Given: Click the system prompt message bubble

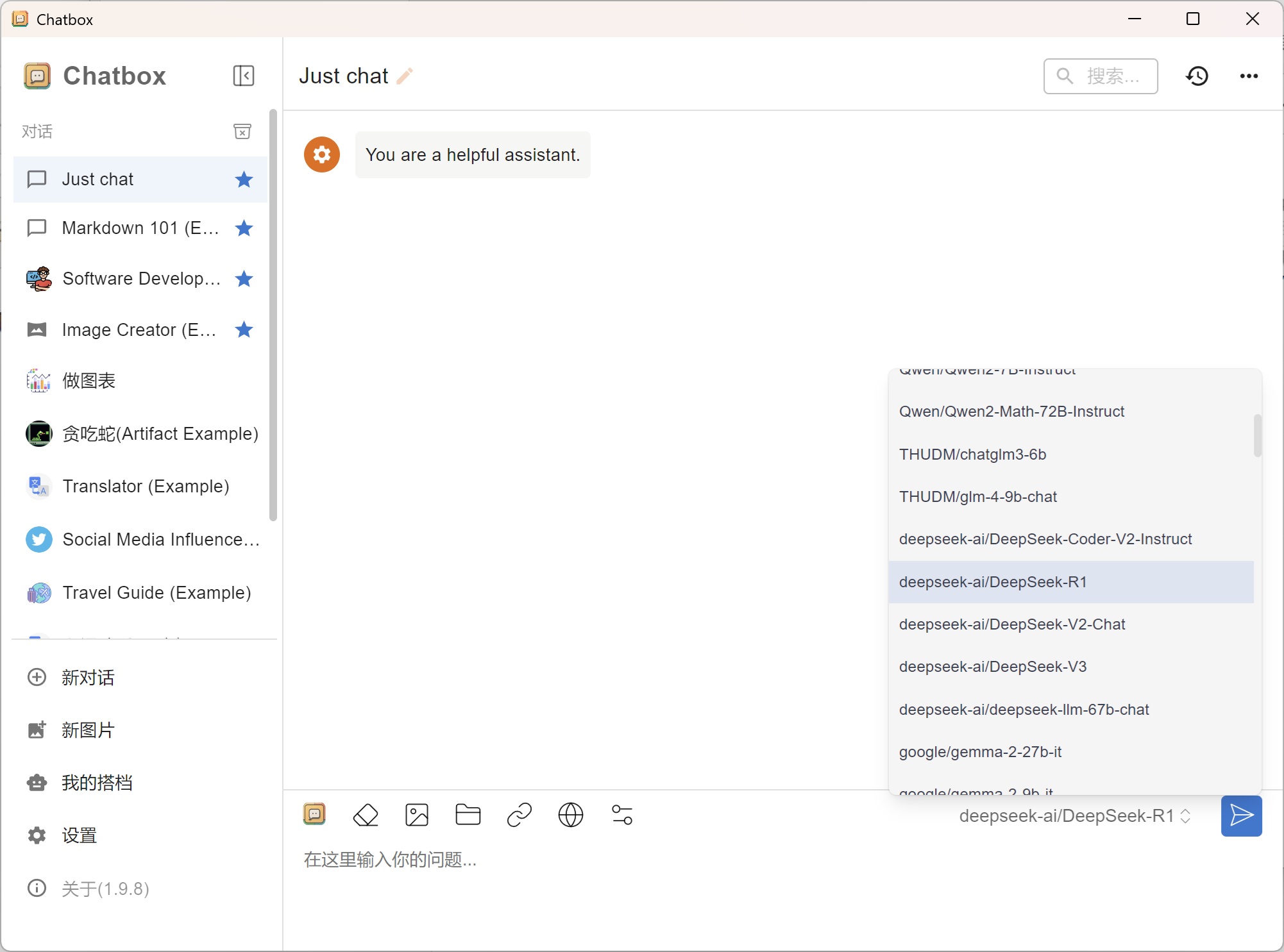Looking at the screenshot, I should (473, 155).
